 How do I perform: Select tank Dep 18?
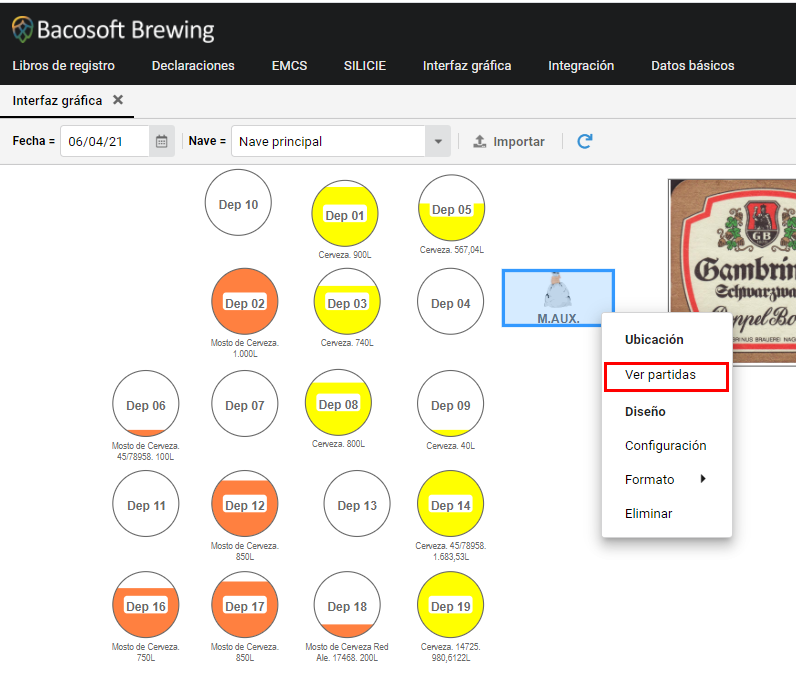(x=347, y=604)
